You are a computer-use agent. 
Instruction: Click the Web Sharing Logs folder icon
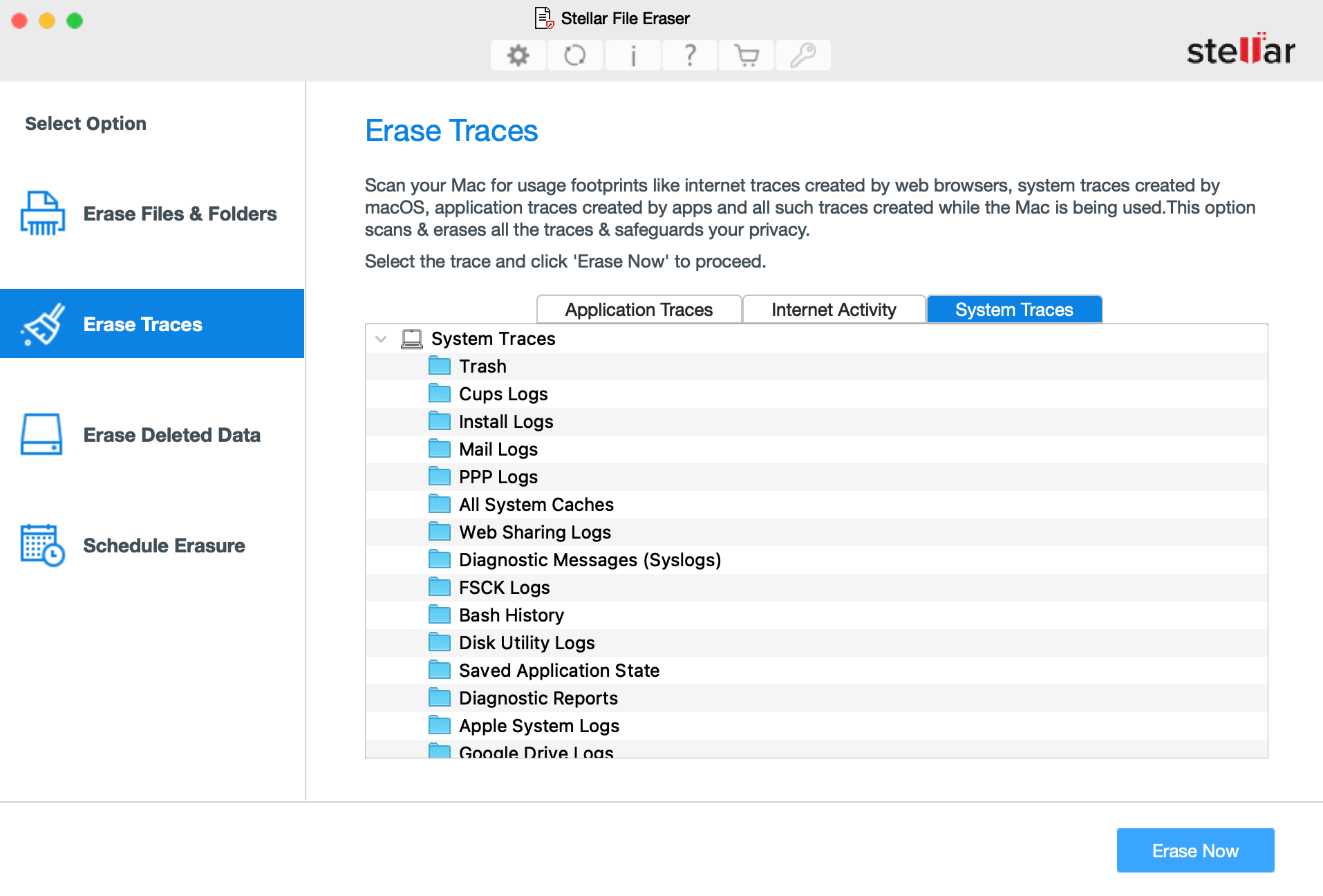pyautogui.click(x=440, y=532)
